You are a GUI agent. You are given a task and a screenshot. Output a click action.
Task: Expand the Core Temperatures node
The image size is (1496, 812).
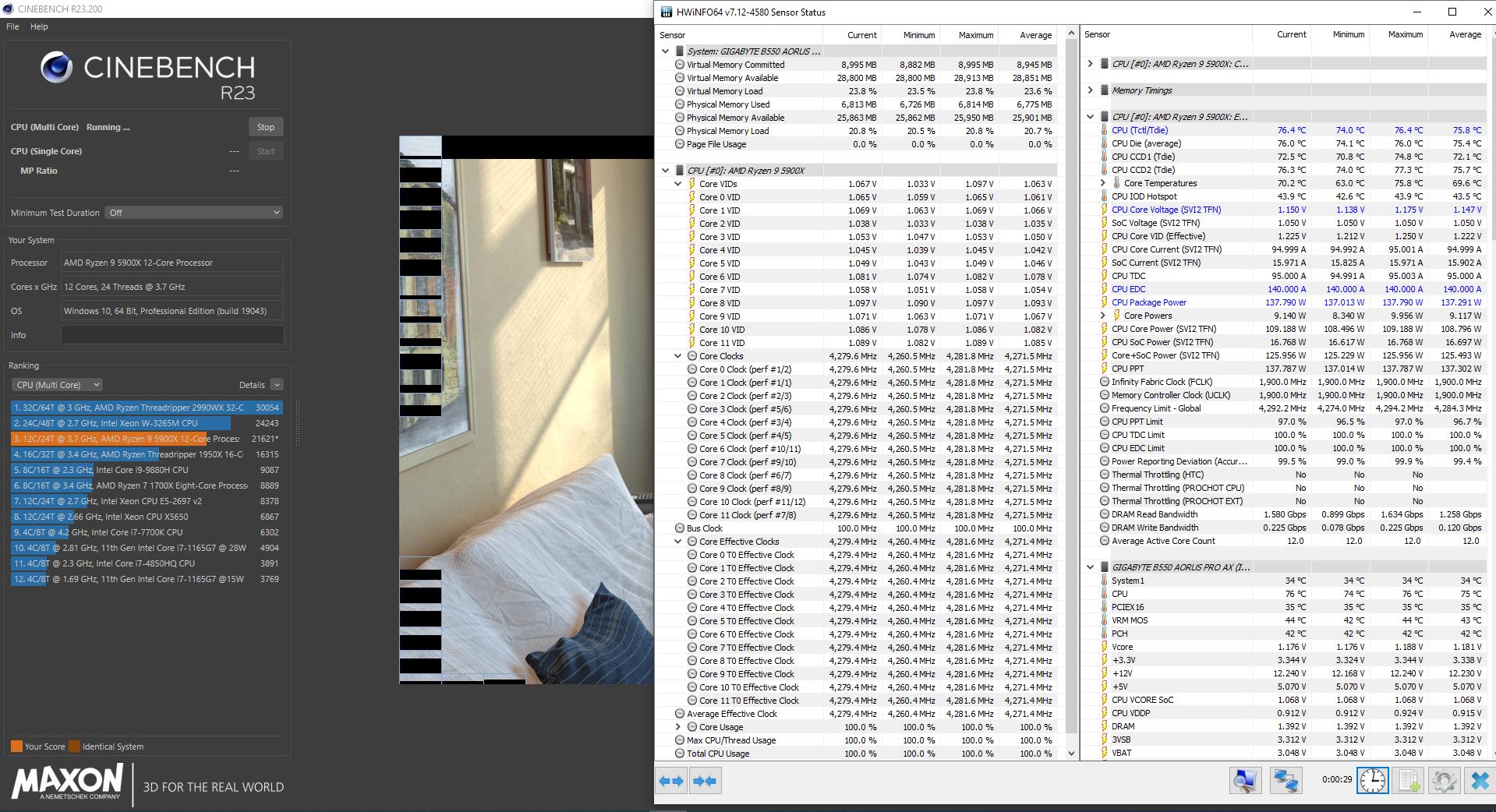(1102, 183)
